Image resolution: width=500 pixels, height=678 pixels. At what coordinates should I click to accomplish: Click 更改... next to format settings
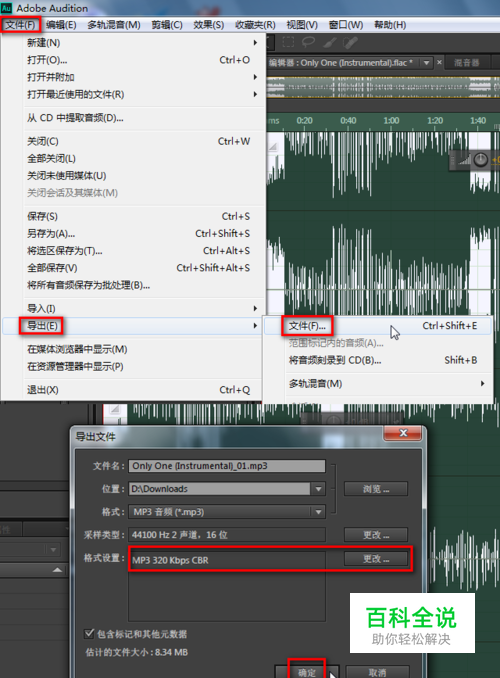(376, 559)
